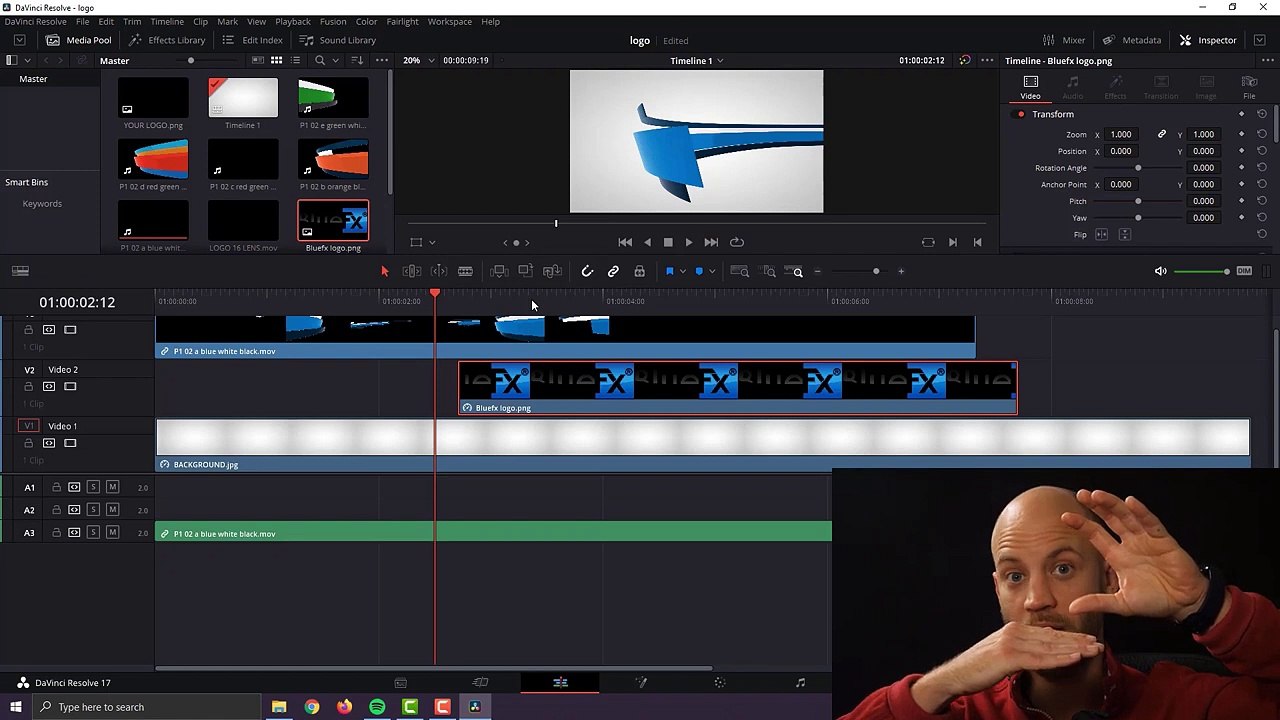
Task: Click the flip horizontal button
Action: tap(1101, 234)
